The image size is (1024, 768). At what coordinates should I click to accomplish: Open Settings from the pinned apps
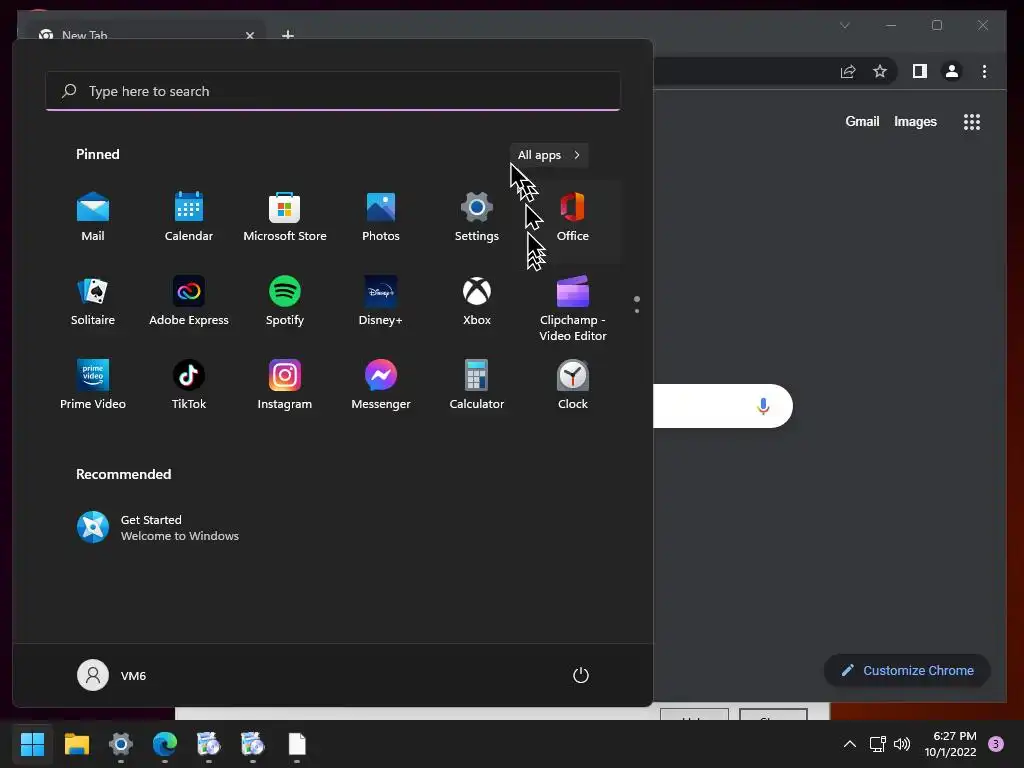click(477, 217)
